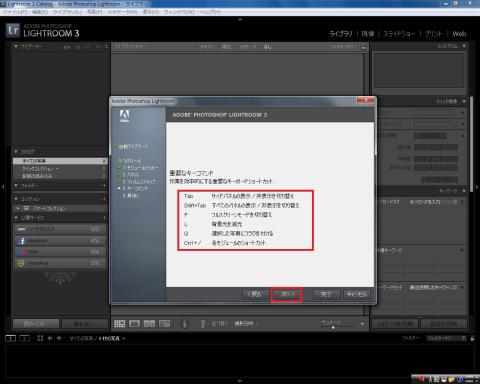Collapse the フォルダー panel
The width and height of the screenshot is (480, 384).
tap(16, 185)
